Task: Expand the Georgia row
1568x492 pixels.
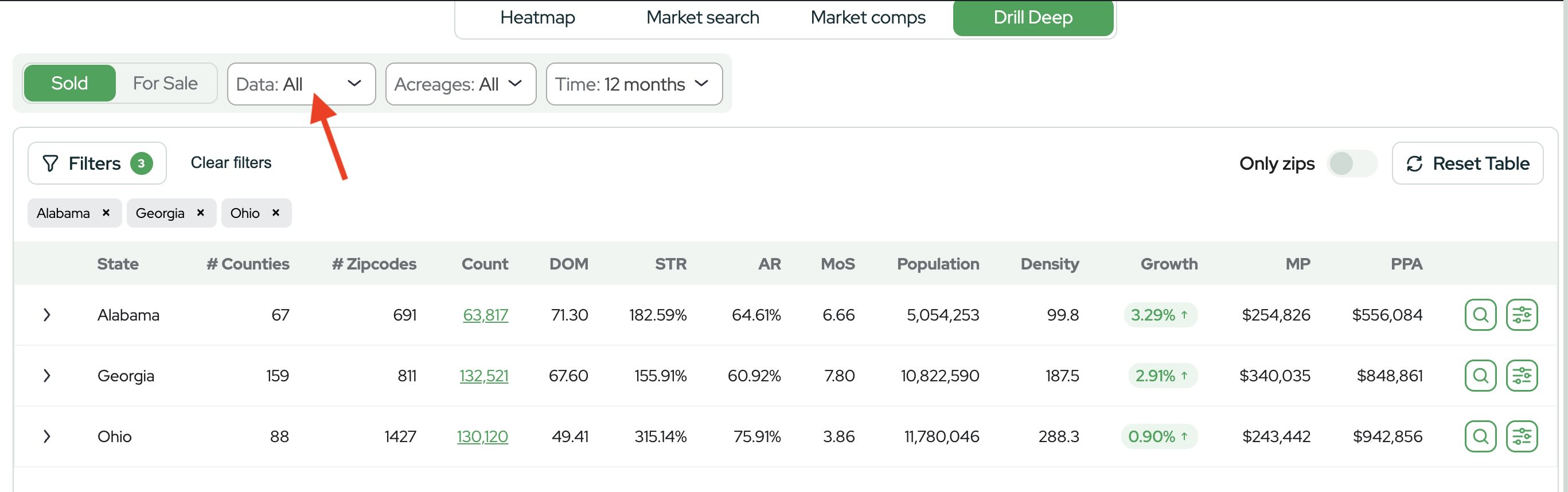Action: (47, 376)
